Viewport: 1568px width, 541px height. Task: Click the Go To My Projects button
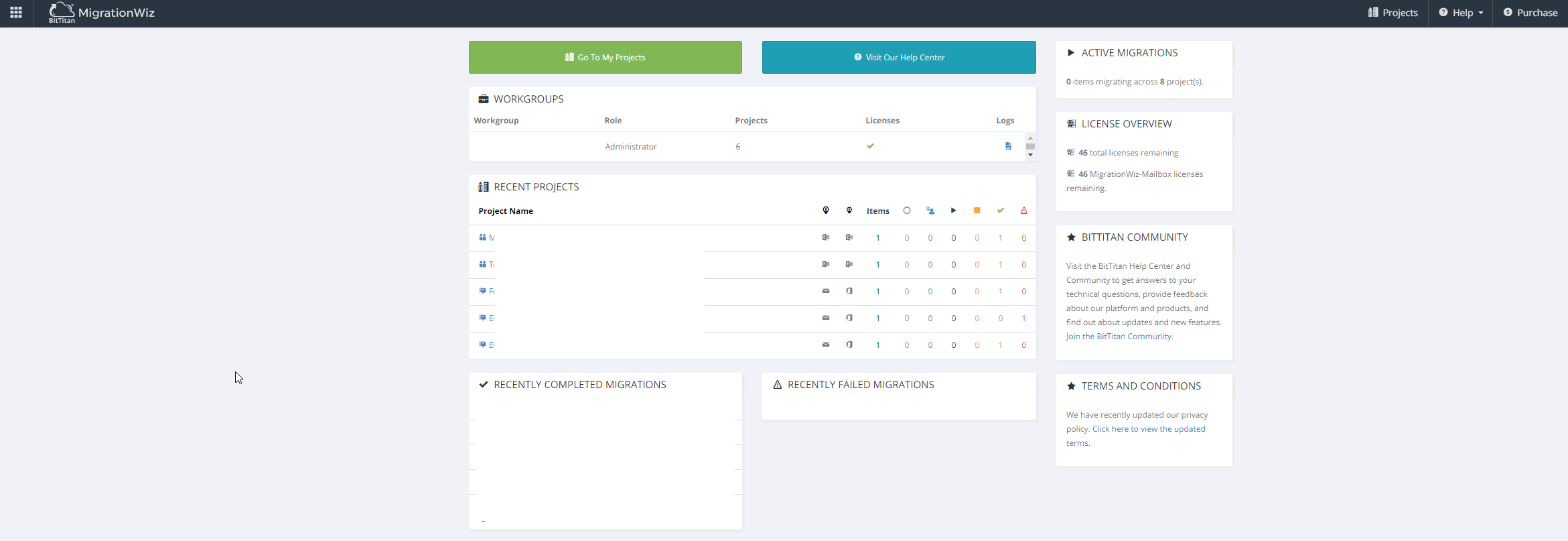click(x=605, y=58)
